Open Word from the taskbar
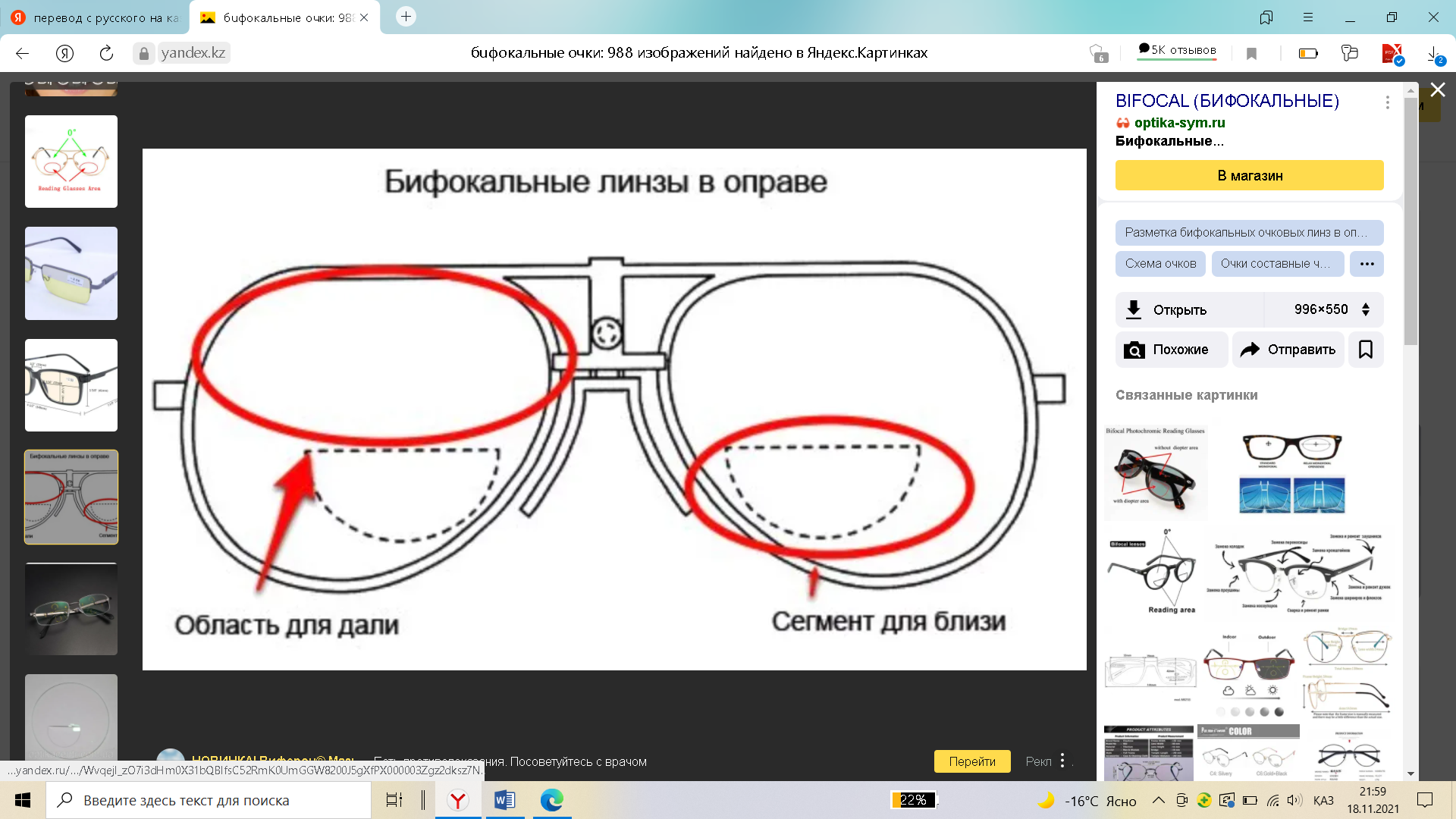The height and width of the screenshot is (819, 1456). [x=504, y=800]
